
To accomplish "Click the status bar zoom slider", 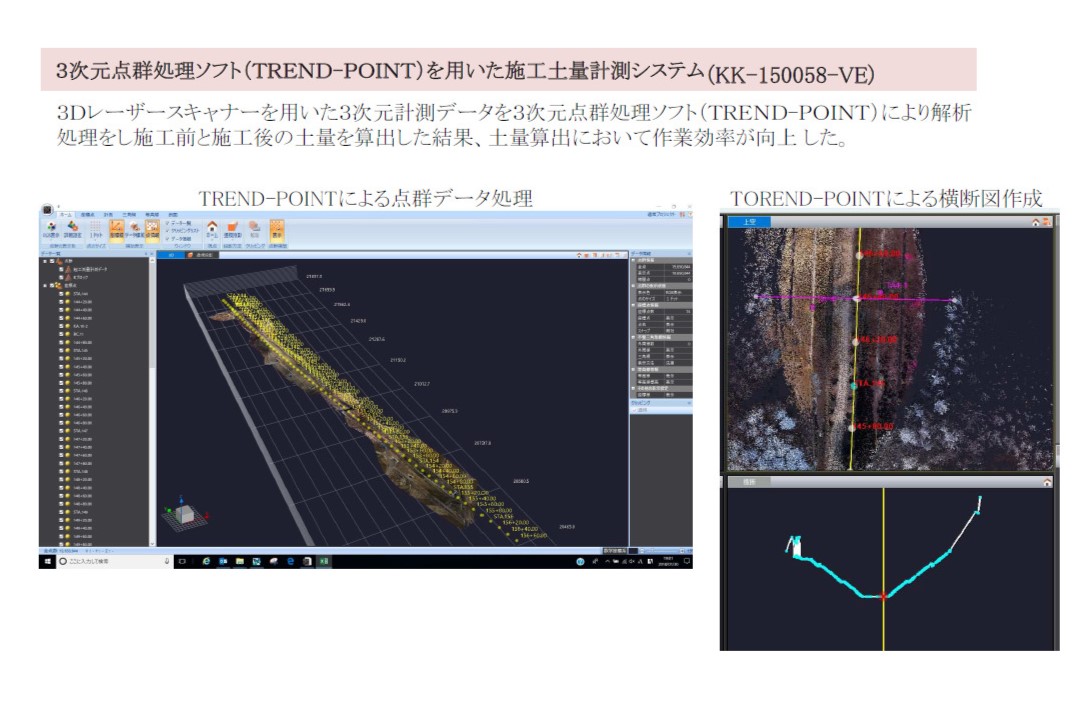I will [x=664, y=551].
